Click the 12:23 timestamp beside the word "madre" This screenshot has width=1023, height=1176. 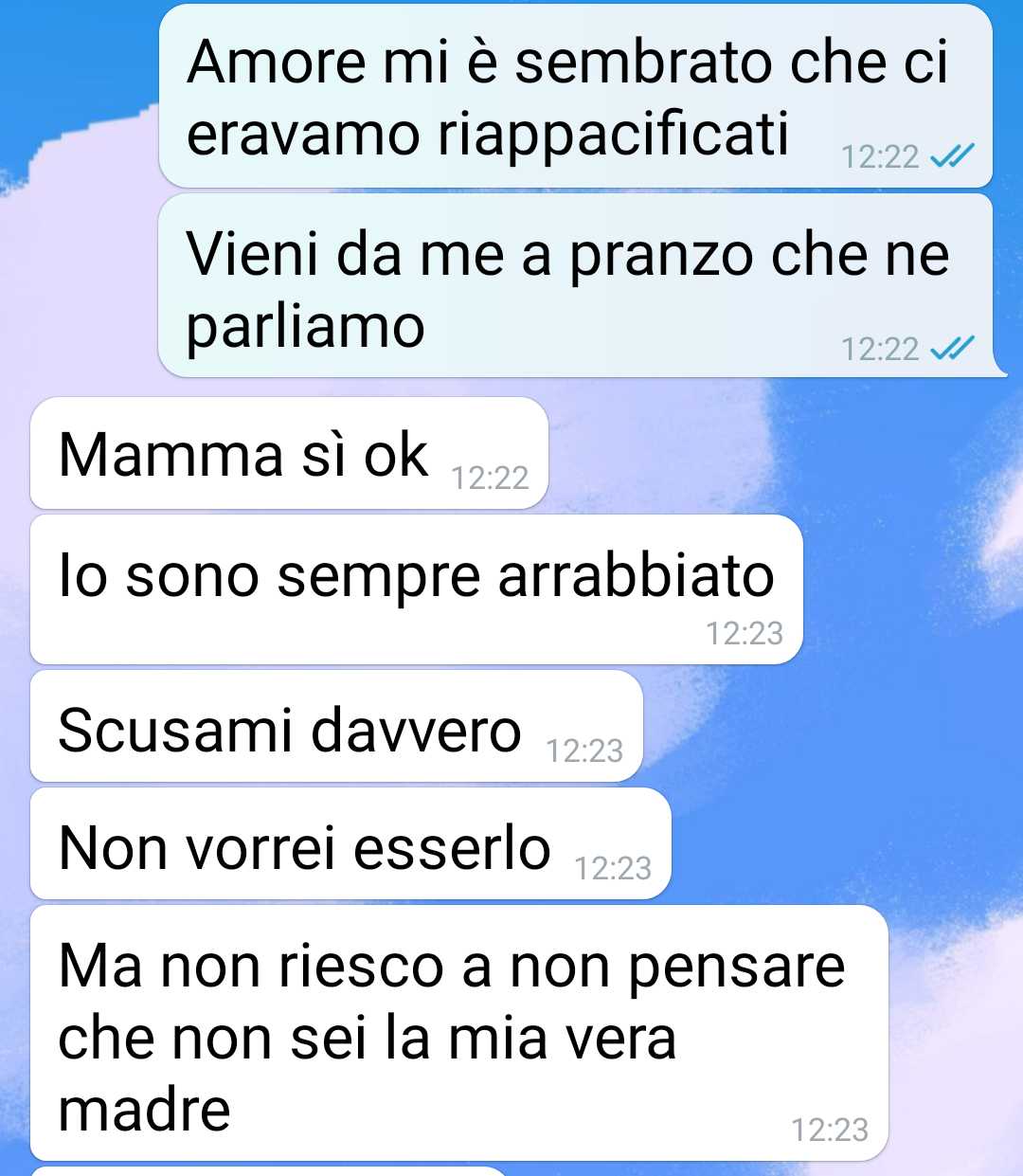(x=830, y=1130)
